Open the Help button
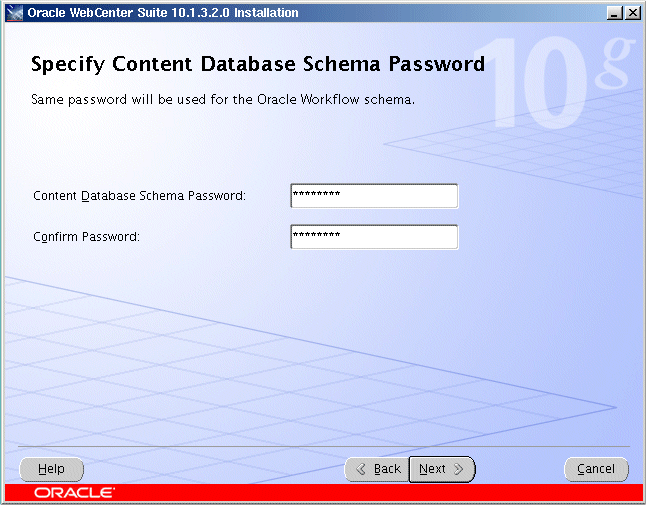Viewport: 646px width, 505px height. point(51,469)
